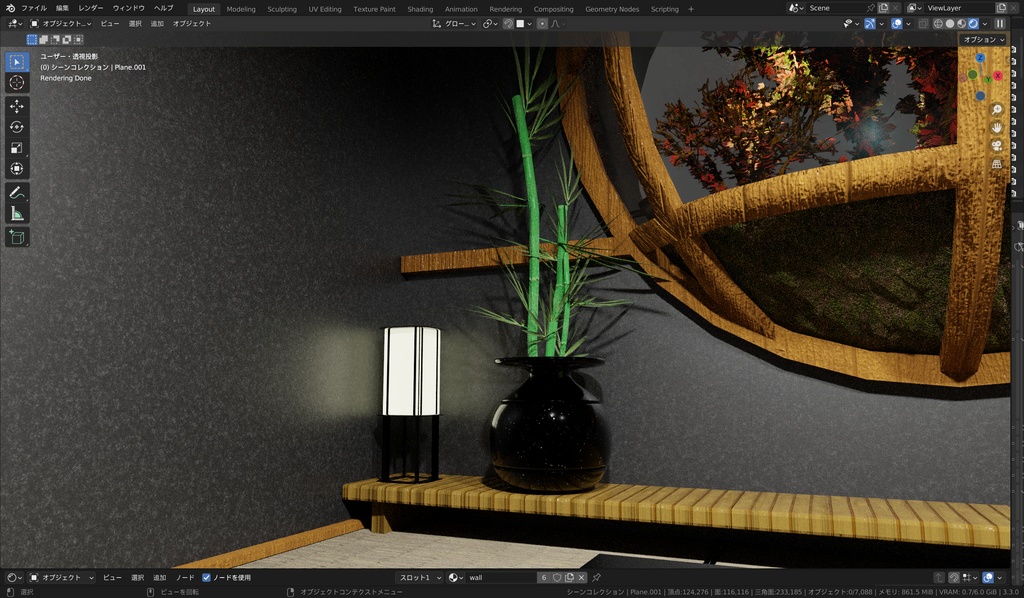The width and height of the screenshot is (1024, 598).
Task: Open the viewport 追加 menu
Action: [157, 24]
